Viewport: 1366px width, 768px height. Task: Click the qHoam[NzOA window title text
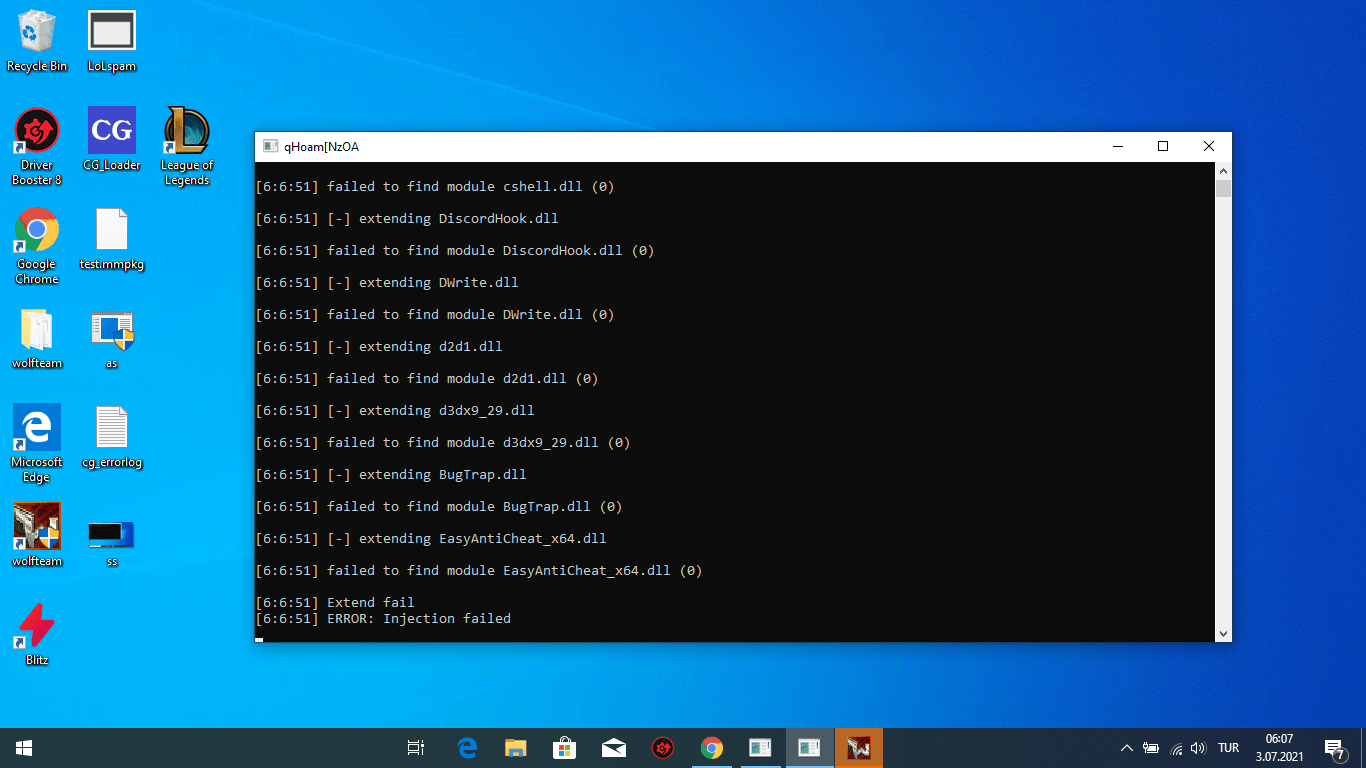(321, 147)
